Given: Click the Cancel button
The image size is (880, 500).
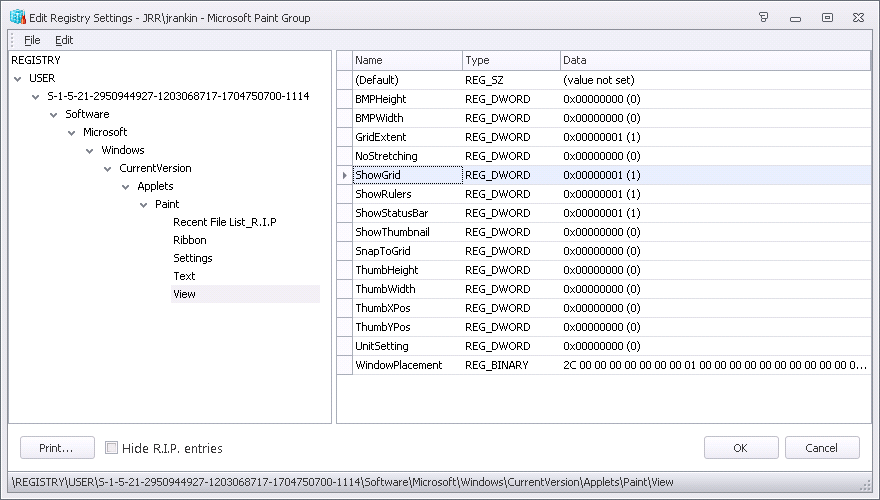Looking at the screenshot, I should point(822,448).
